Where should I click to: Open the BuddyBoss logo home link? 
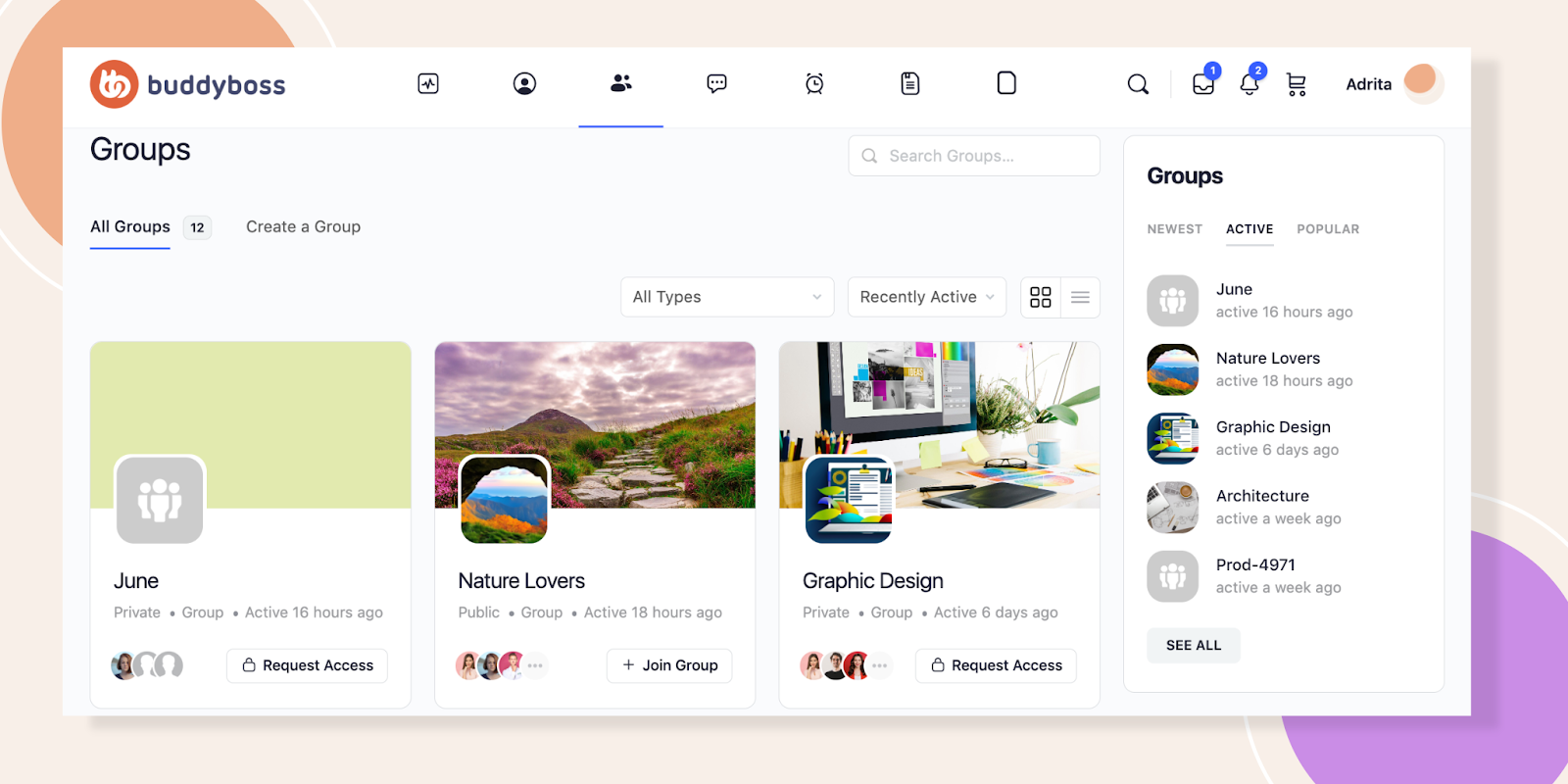[x=188, y=84]
